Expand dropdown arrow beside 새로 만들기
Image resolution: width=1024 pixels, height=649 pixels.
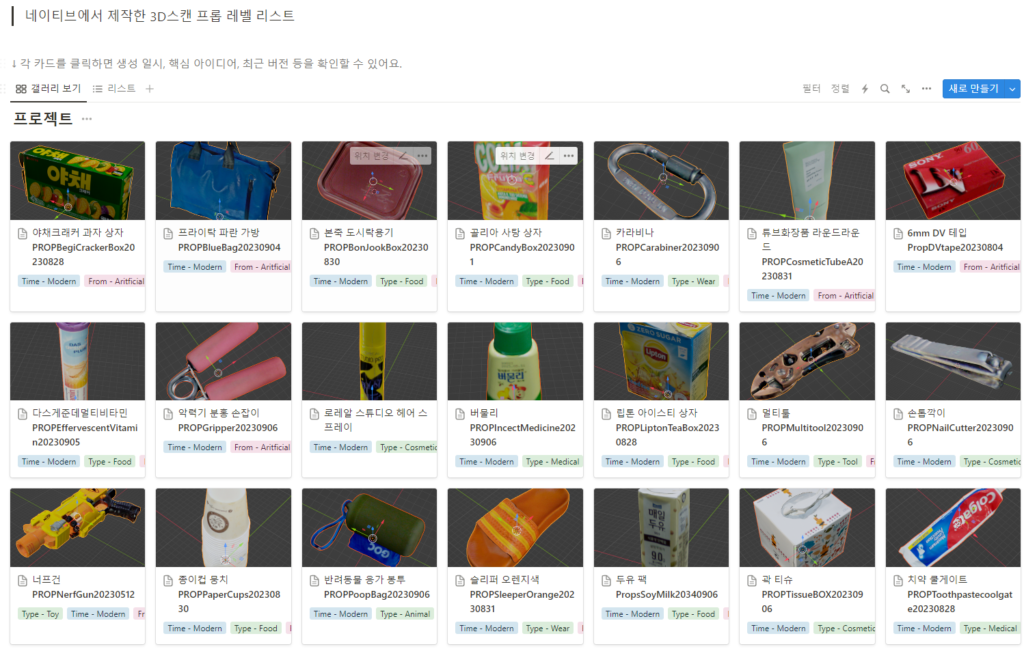[x=1013, y=89]
